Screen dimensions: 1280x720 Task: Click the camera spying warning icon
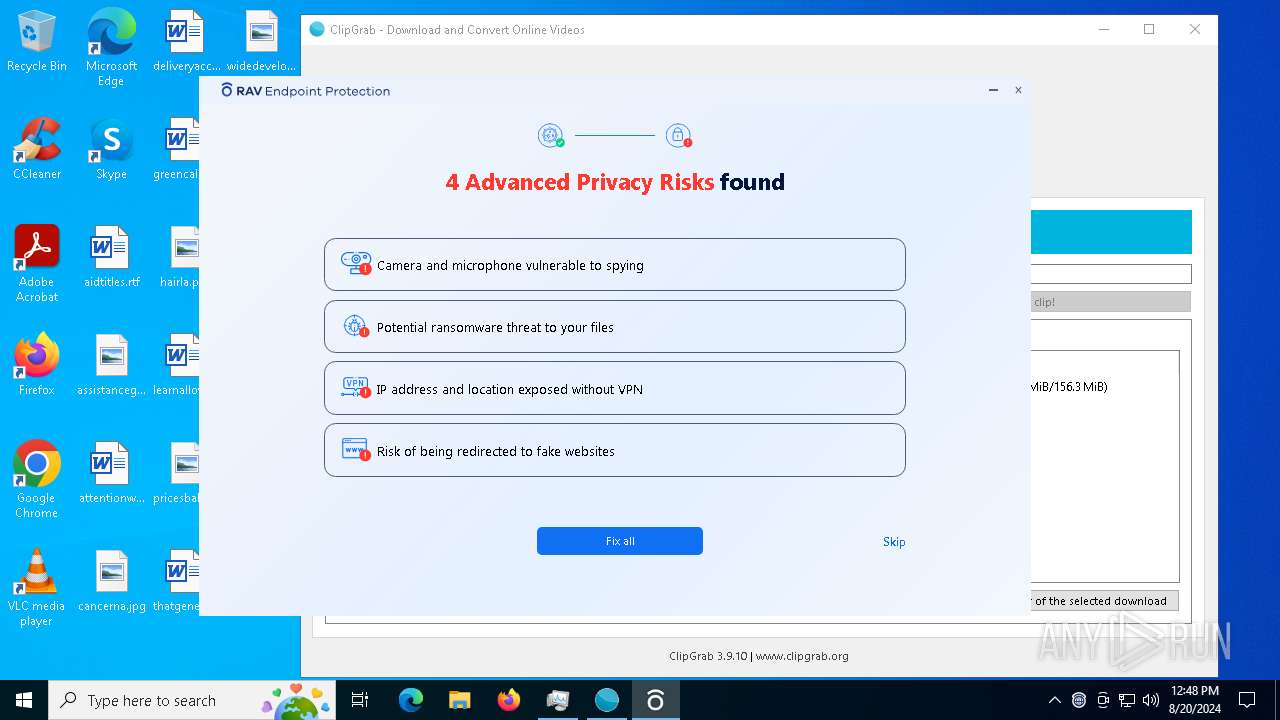point(356,264)
